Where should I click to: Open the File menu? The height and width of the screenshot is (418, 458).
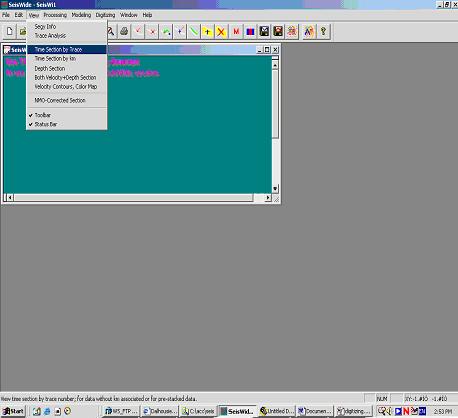click(x=6, y=15)
